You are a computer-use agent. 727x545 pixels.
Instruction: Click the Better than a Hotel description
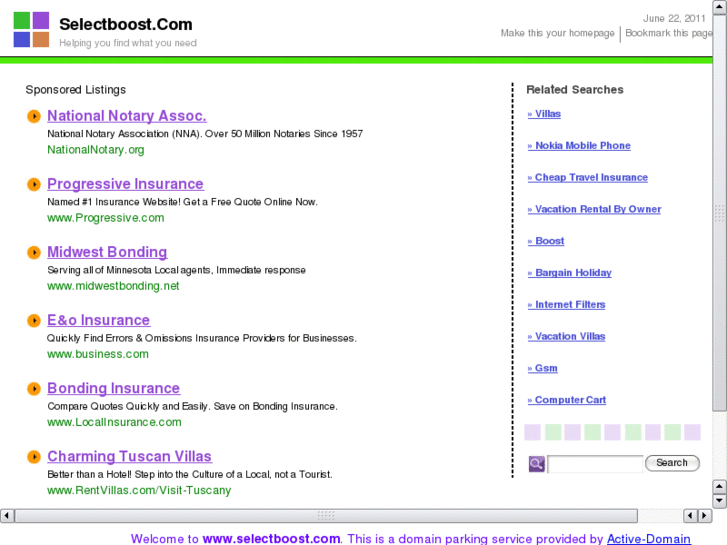[190, 475]
